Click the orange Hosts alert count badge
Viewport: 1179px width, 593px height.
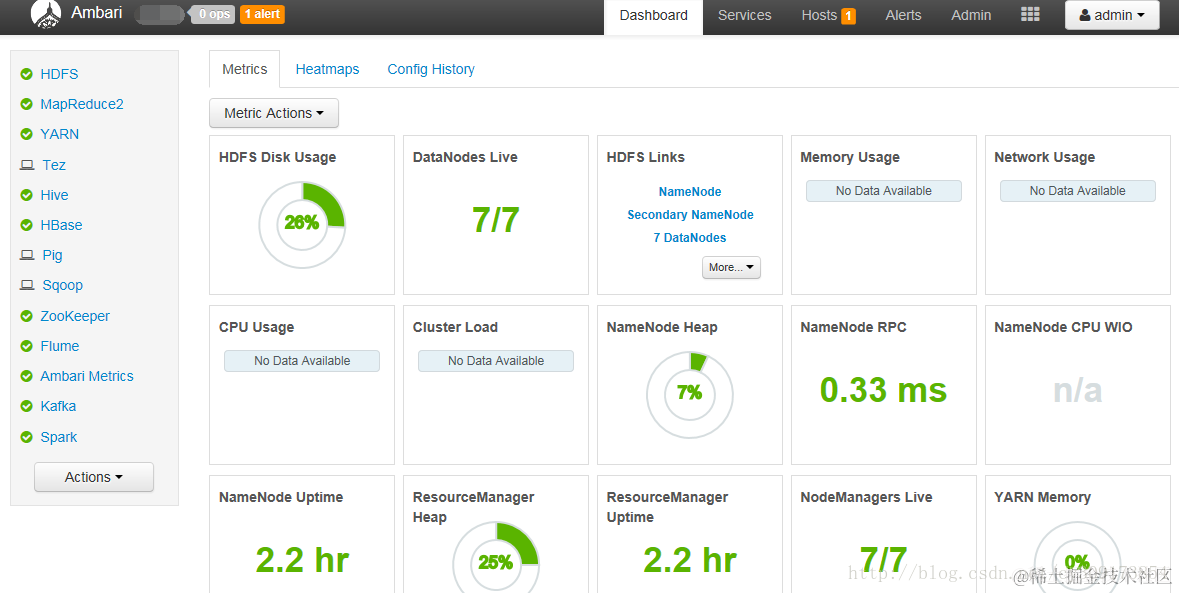click(848, 16)
